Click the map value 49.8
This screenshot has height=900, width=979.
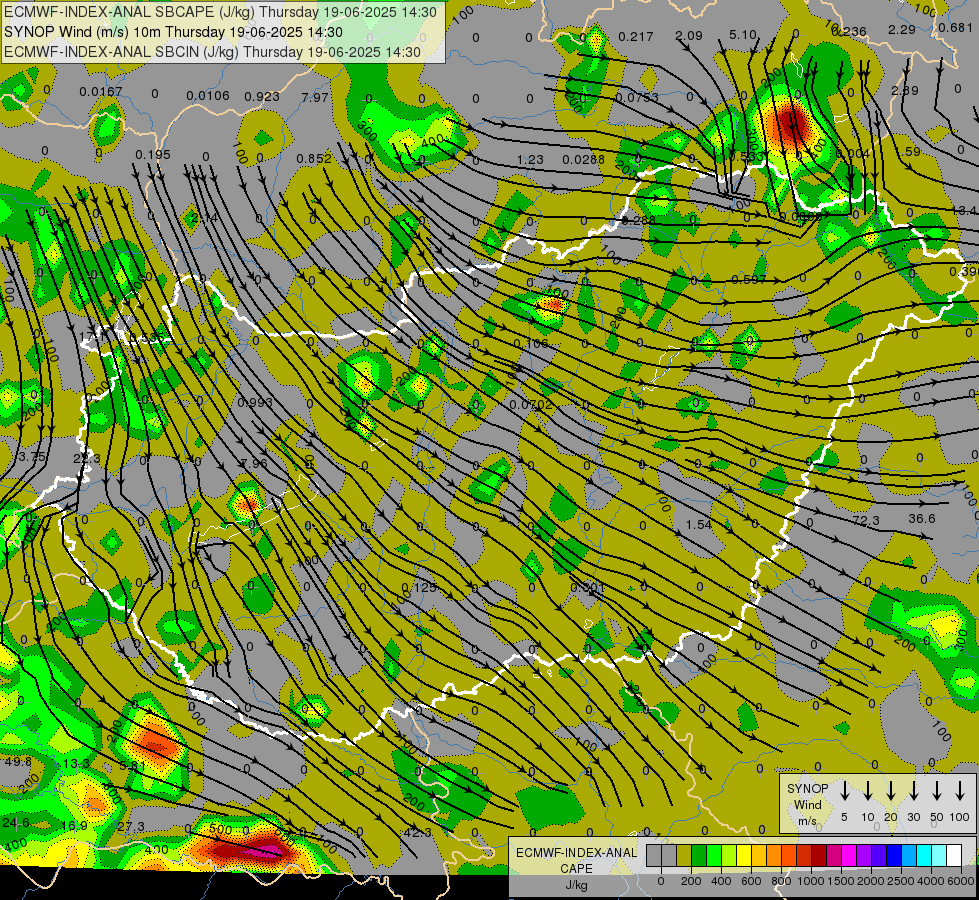click(17, 762)
